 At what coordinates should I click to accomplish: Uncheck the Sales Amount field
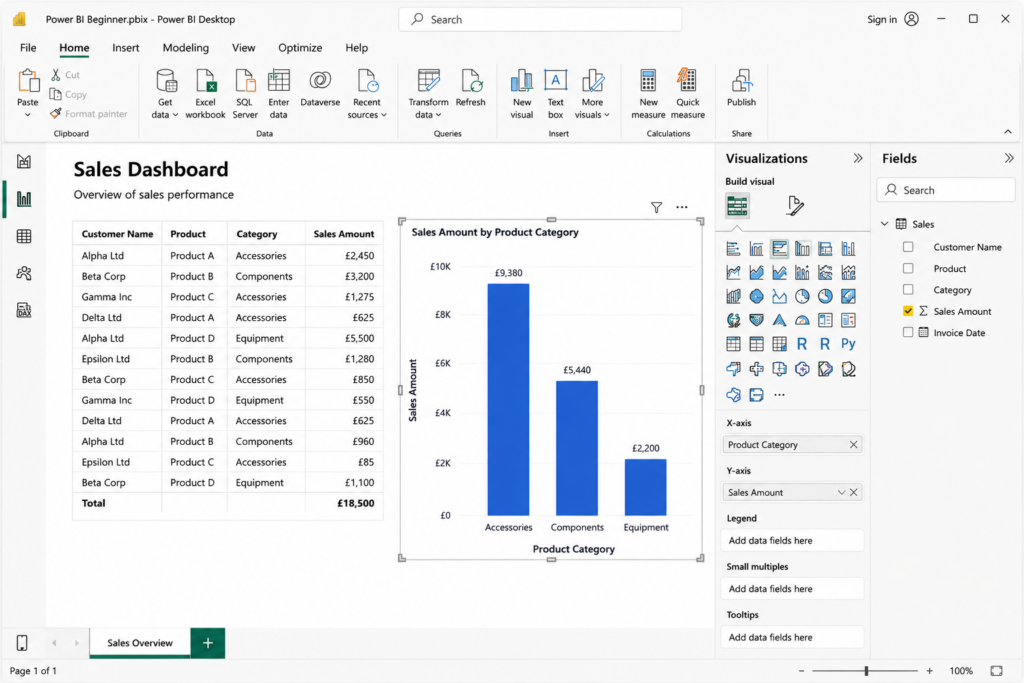click(x=908, y=311)
